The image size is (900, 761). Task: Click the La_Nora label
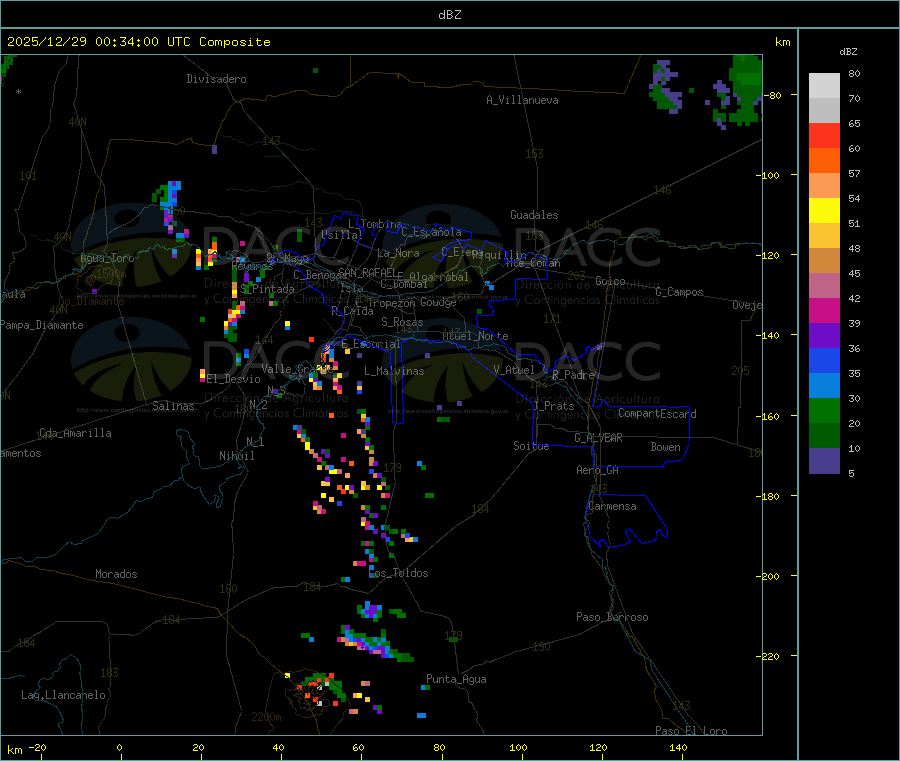(398, 253)
